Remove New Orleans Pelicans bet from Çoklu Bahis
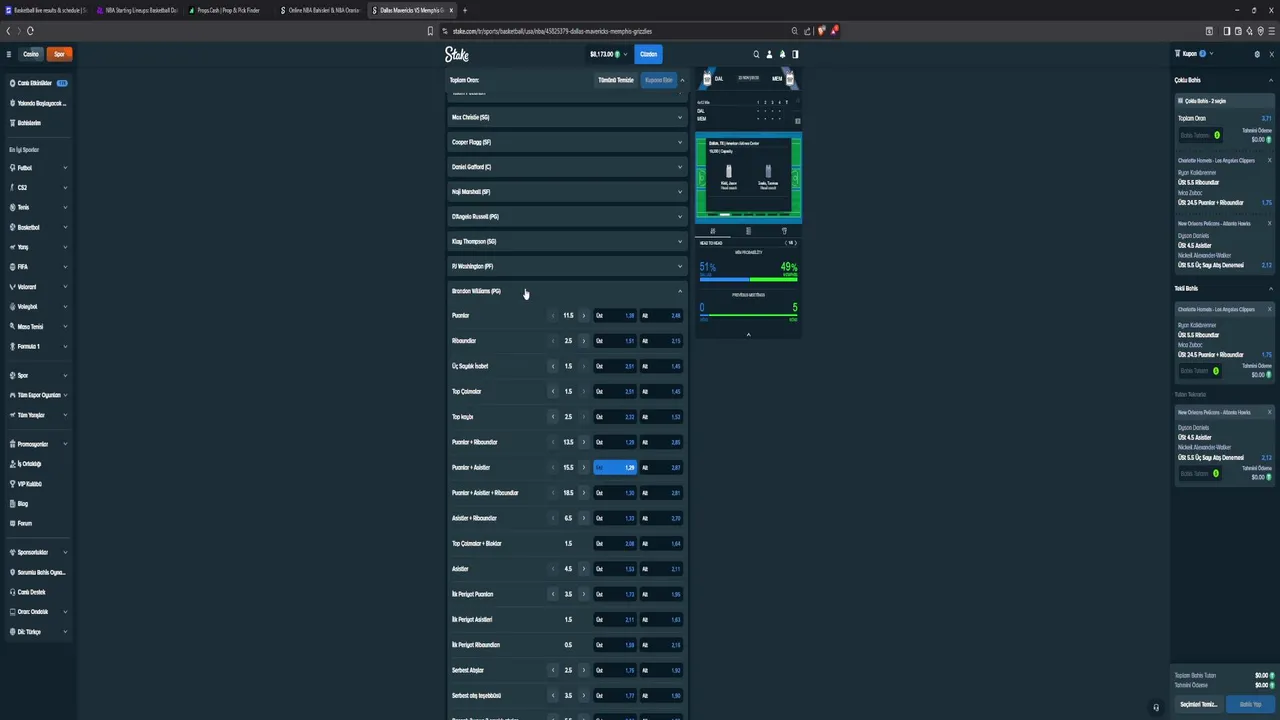Image resolution: width=1280 pixels, height=720 pixels. [1270, 223]
